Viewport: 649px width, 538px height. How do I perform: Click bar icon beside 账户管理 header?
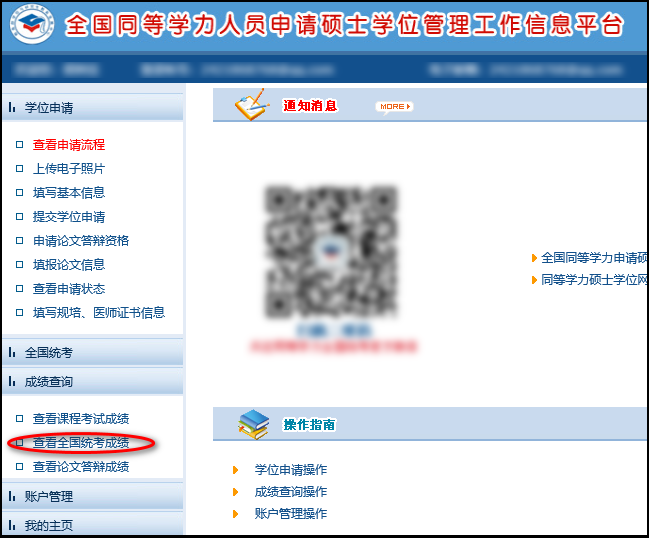point(12,496)
